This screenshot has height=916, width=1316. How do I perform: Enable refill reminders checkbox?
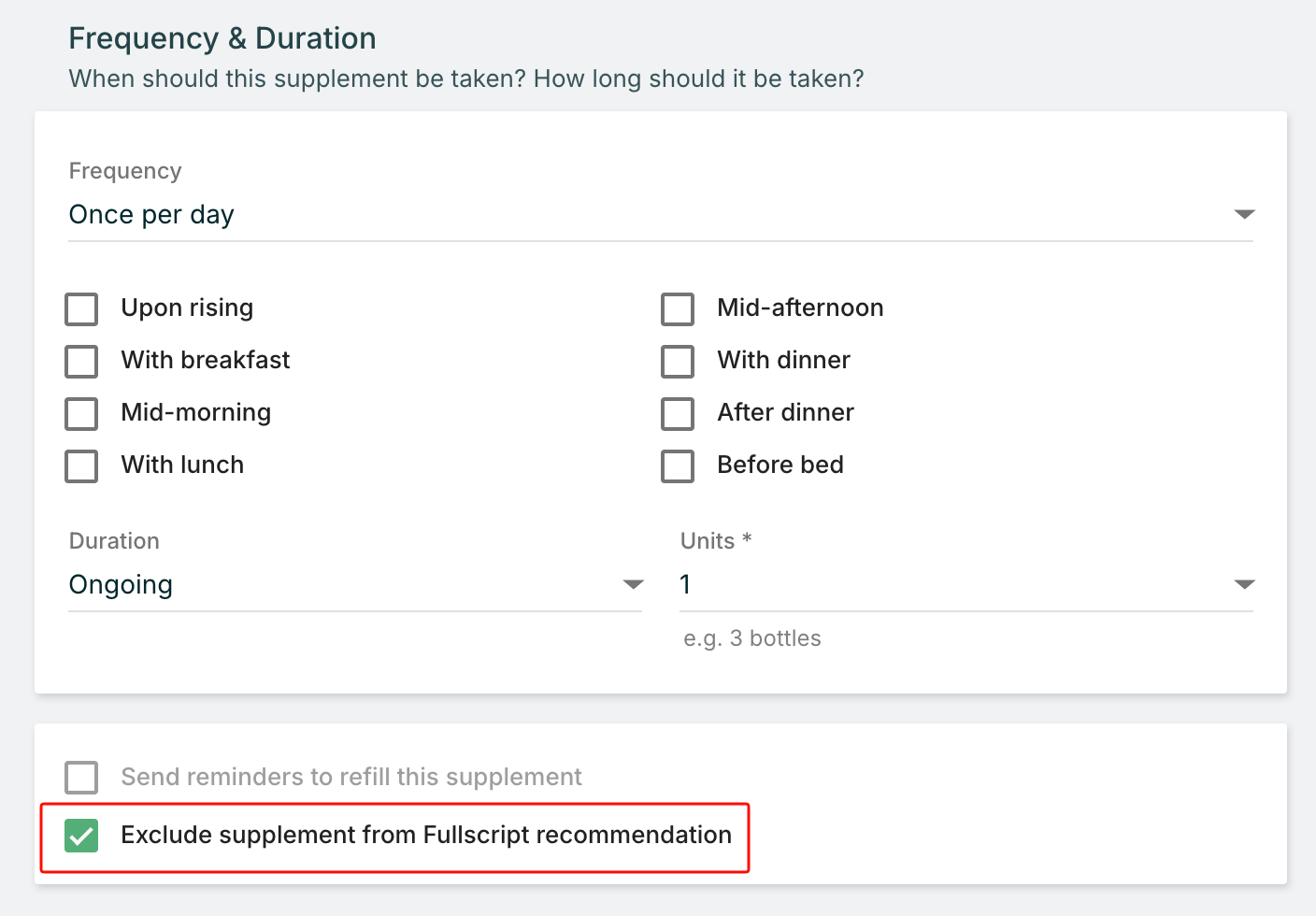tap(81, 777)
